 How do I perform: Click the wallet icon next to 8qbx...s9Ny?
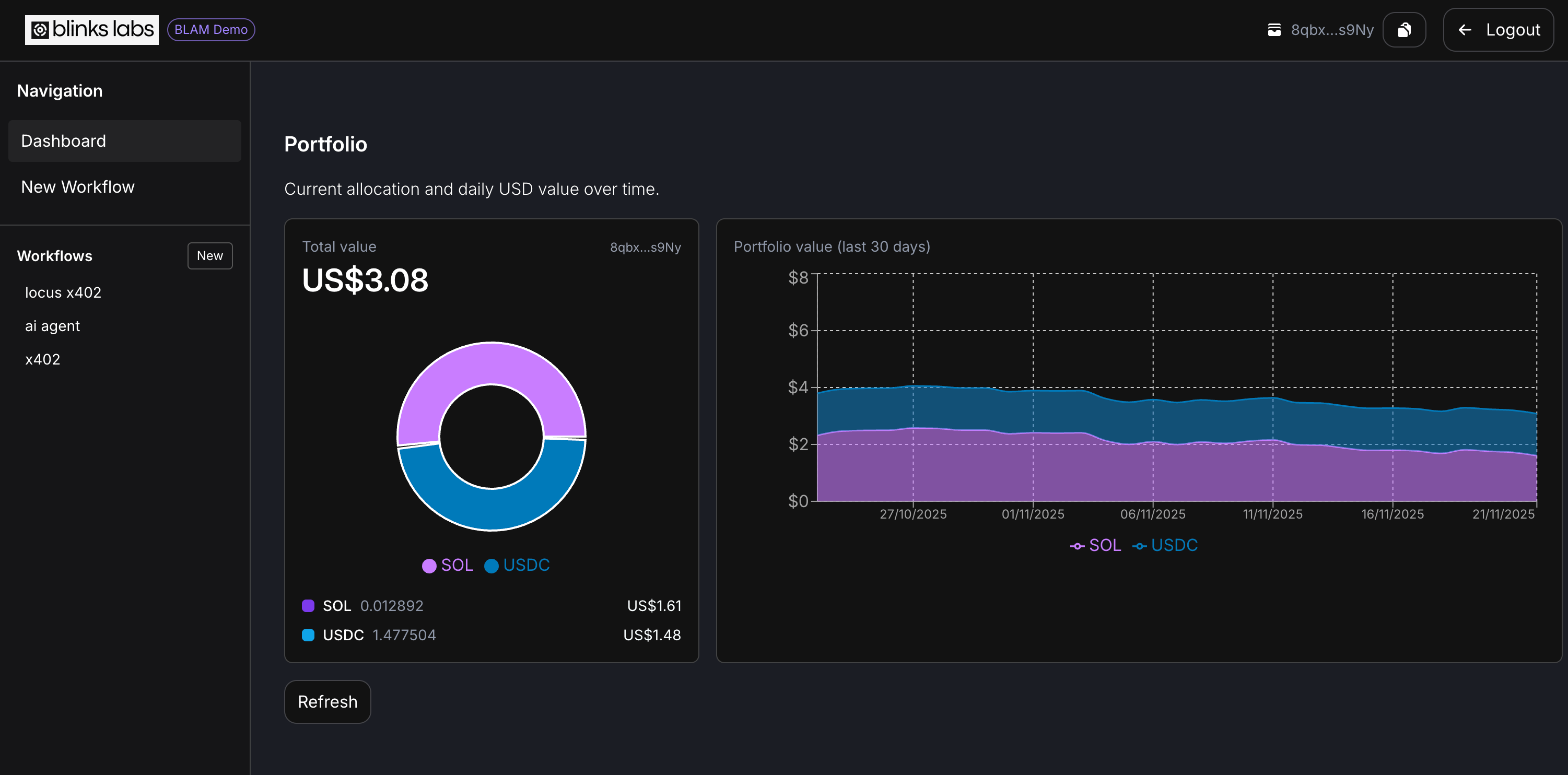pos(1274,29)
